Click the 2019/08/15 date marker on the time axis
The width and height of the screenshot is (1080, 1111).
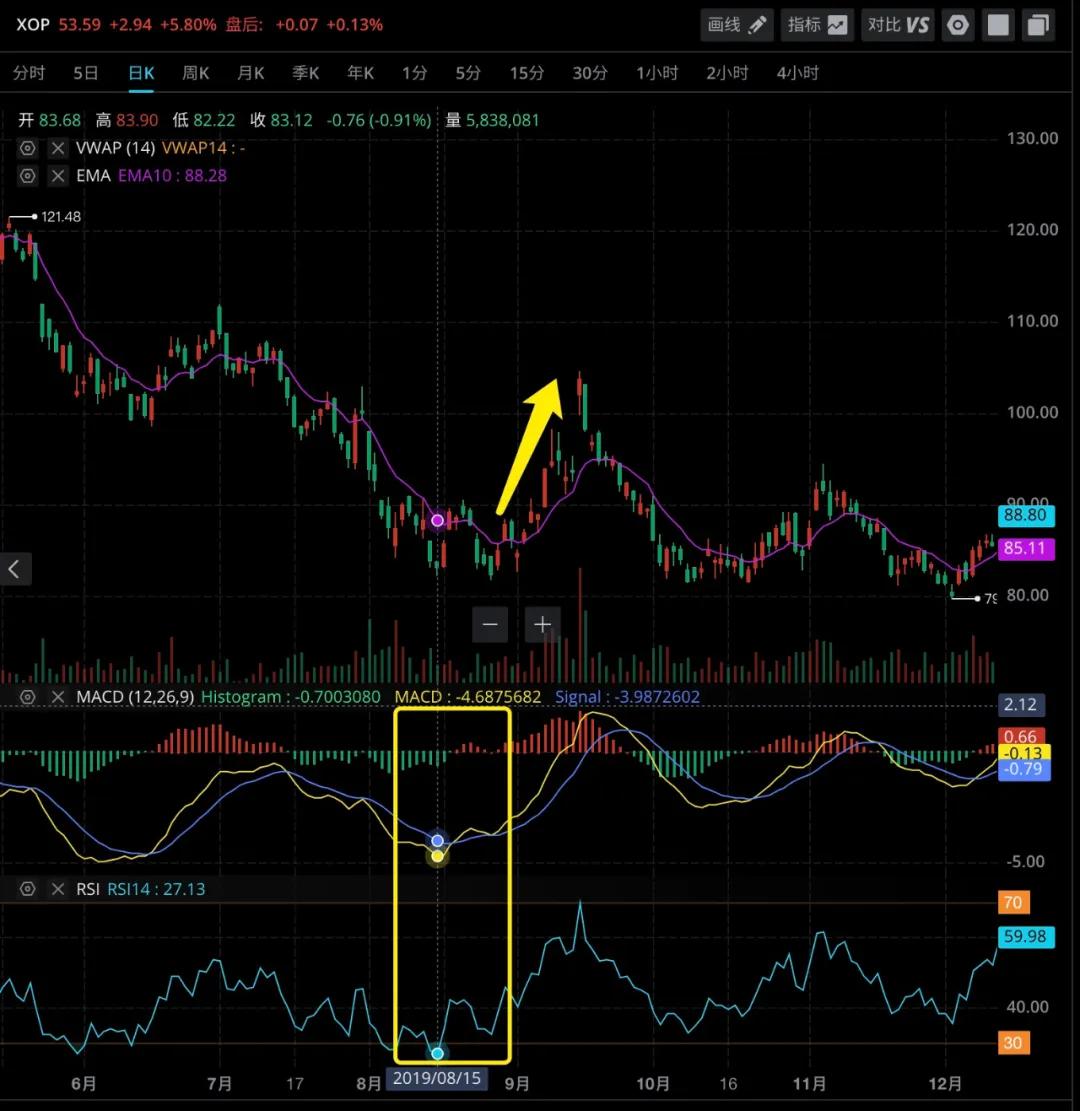[x=437, y=1078]
